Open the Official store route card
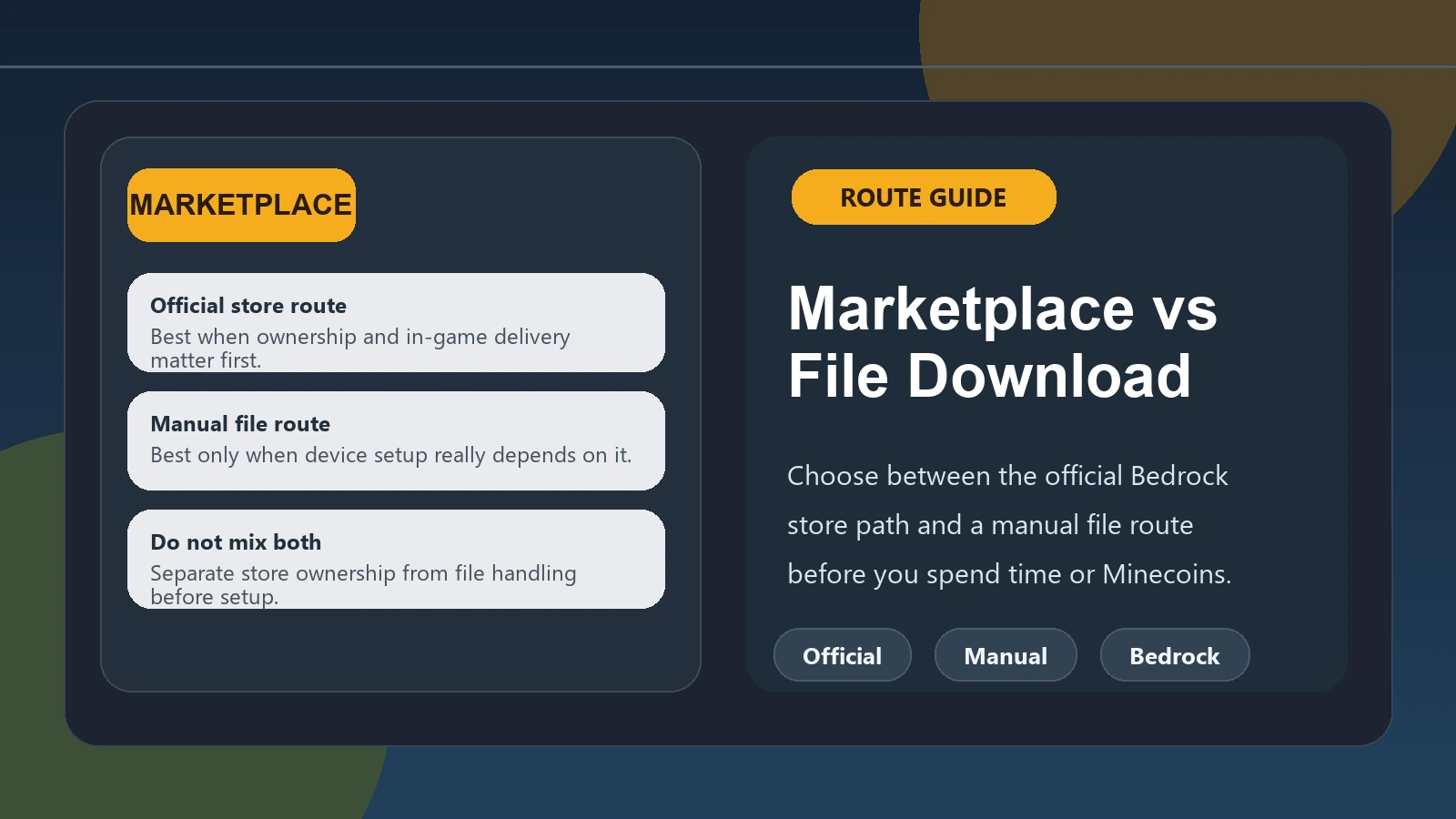Image resolution: width=1456 pixels, height=819 pixels. (396, 322)
